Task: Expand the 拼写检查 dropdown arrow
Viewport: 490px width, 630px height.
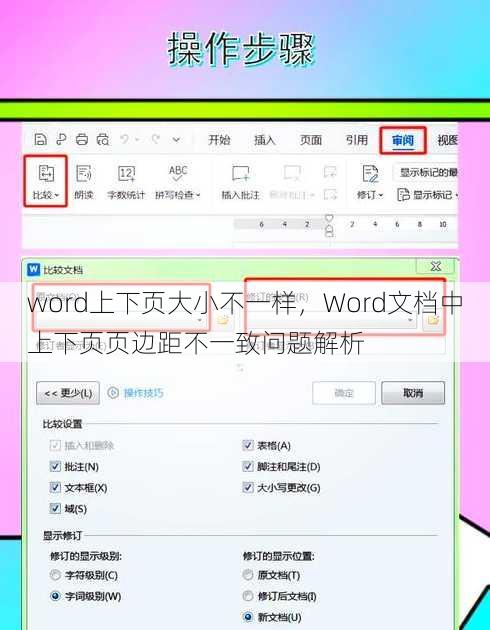Action: (x=198, y=195)
